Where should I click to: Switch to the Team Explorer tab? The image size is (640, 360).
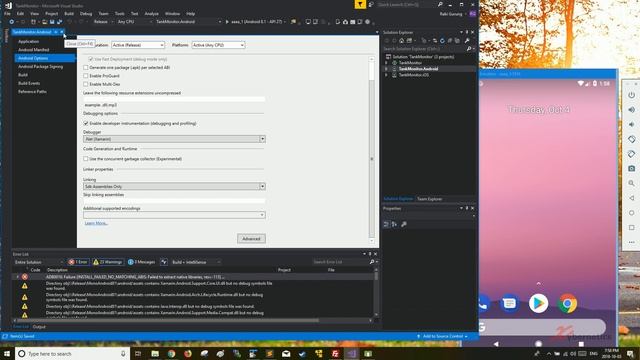429,199
